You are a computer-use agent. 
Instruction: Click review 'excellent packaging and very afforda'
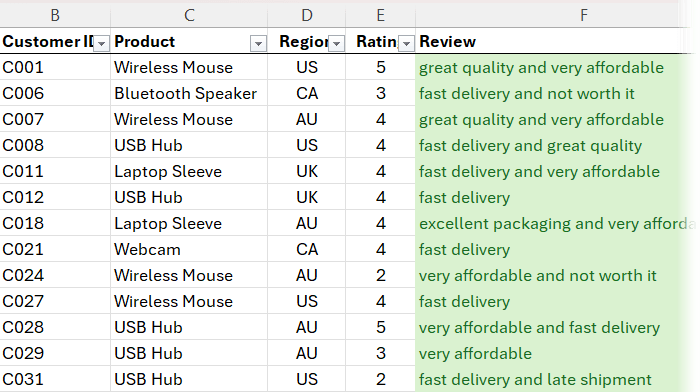(x=557, y=223)
